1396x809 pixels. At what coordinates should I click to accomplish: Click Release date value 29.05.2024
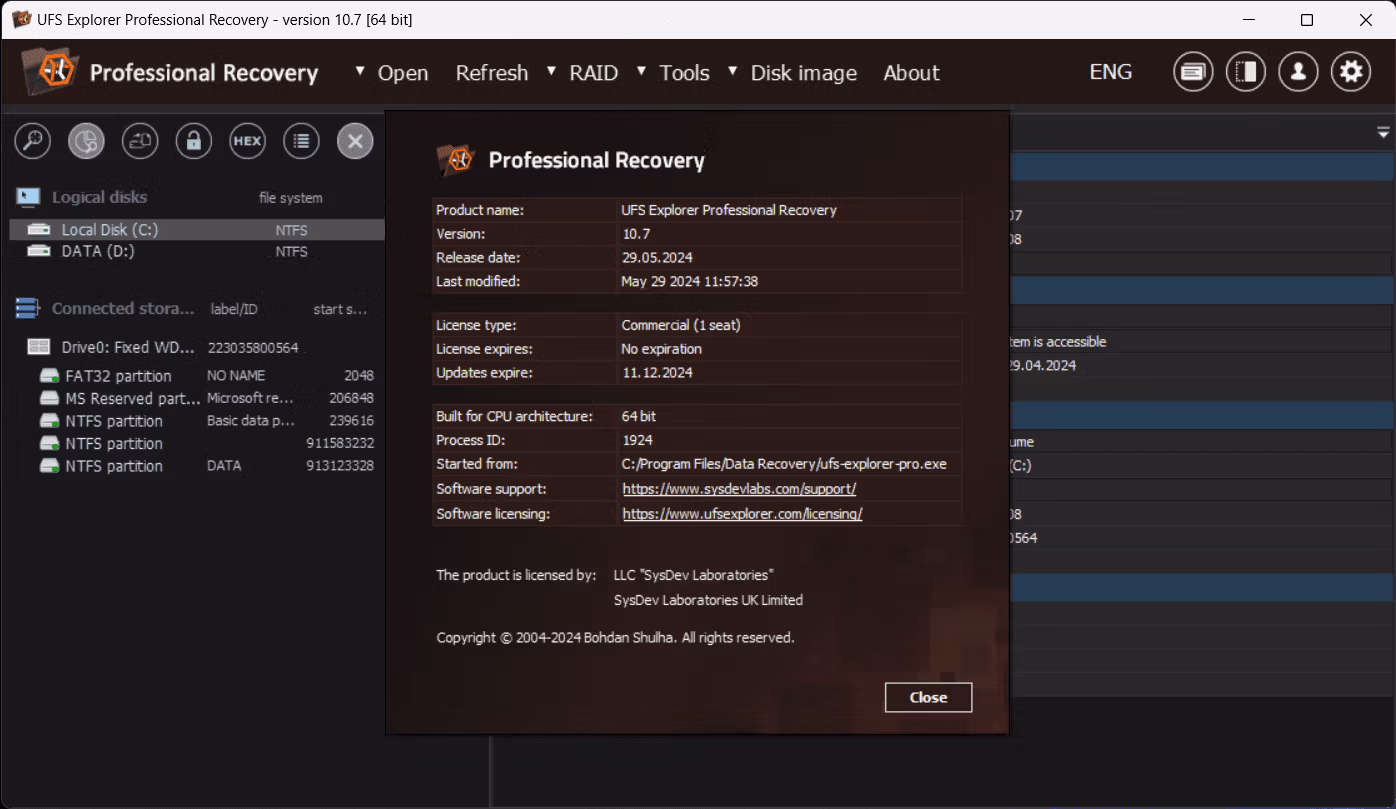[x=657, y=258]
